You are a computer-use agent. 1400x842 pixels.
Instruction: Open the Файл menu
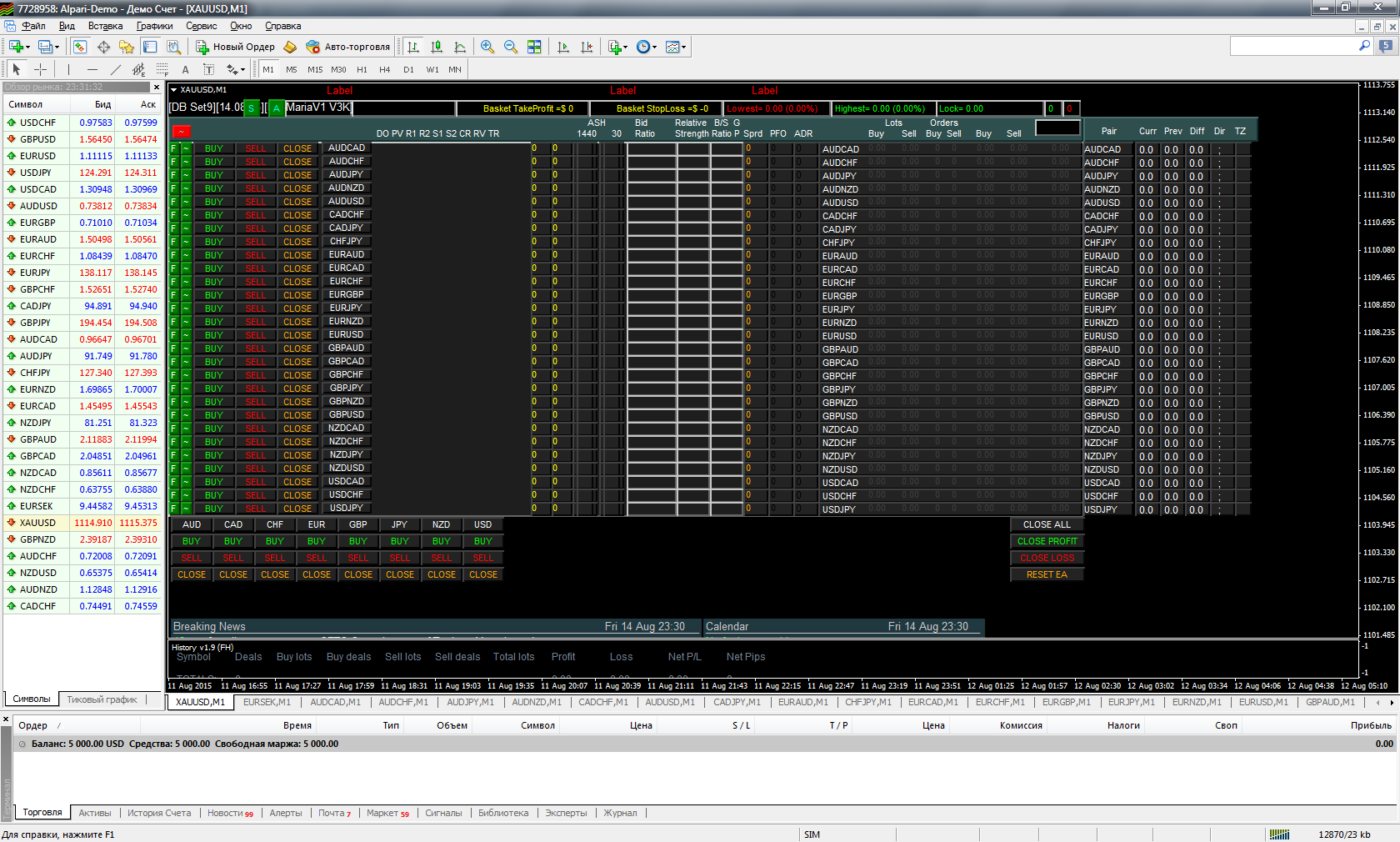point(33,26)
